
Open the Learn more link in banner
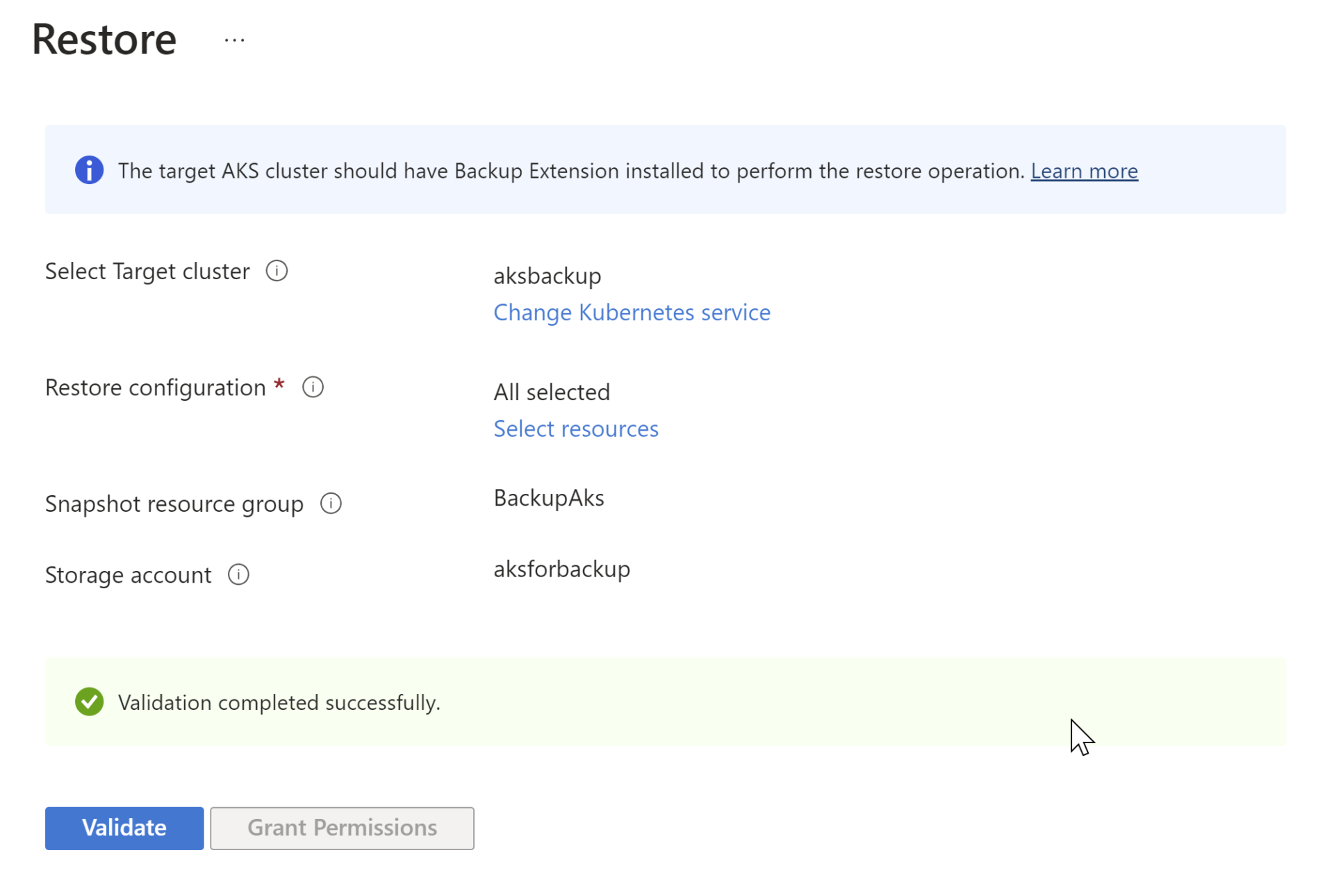tap(1084, 171)
